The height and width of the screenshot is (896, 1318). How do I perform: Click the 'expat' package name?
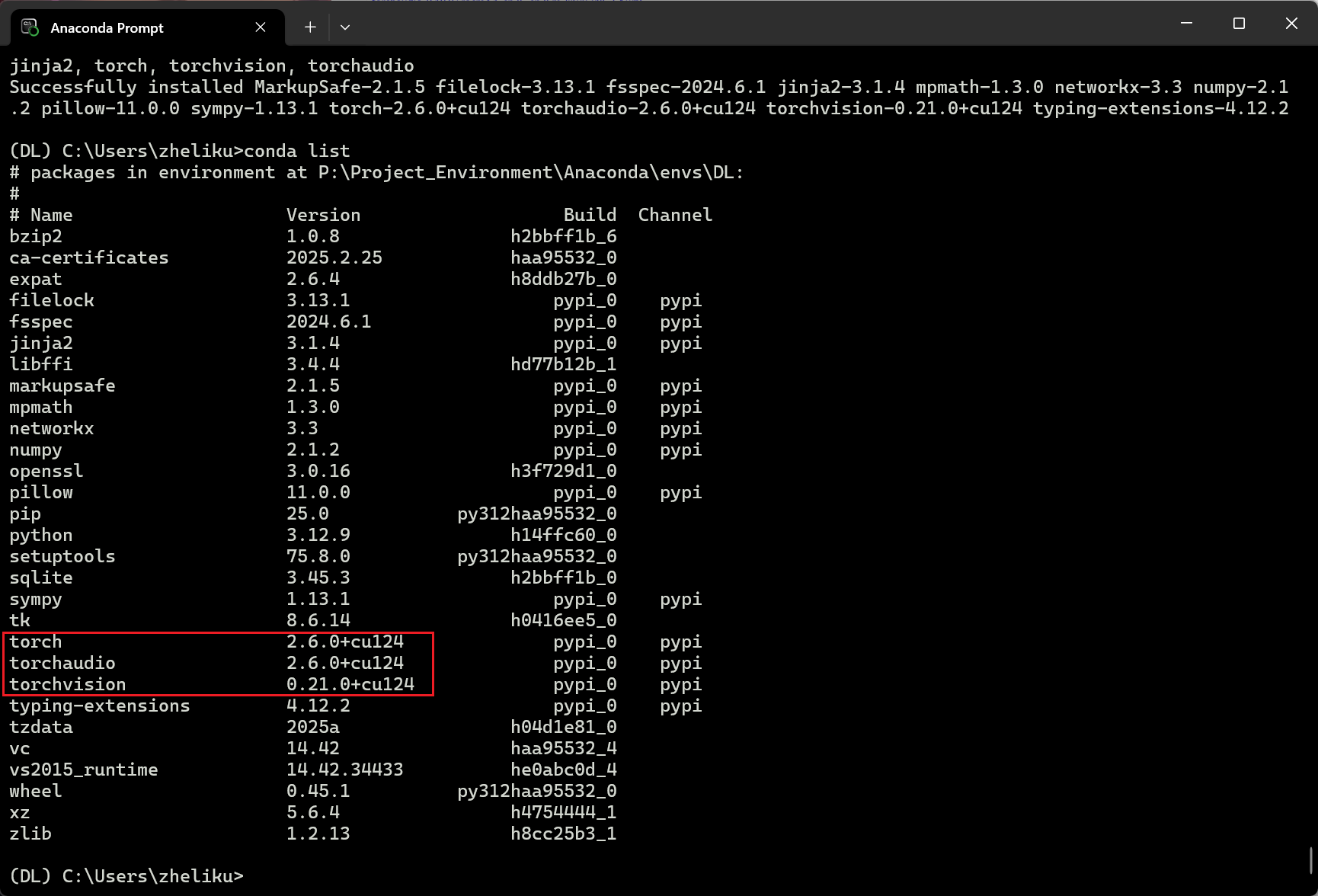click(x=36, y=280)
